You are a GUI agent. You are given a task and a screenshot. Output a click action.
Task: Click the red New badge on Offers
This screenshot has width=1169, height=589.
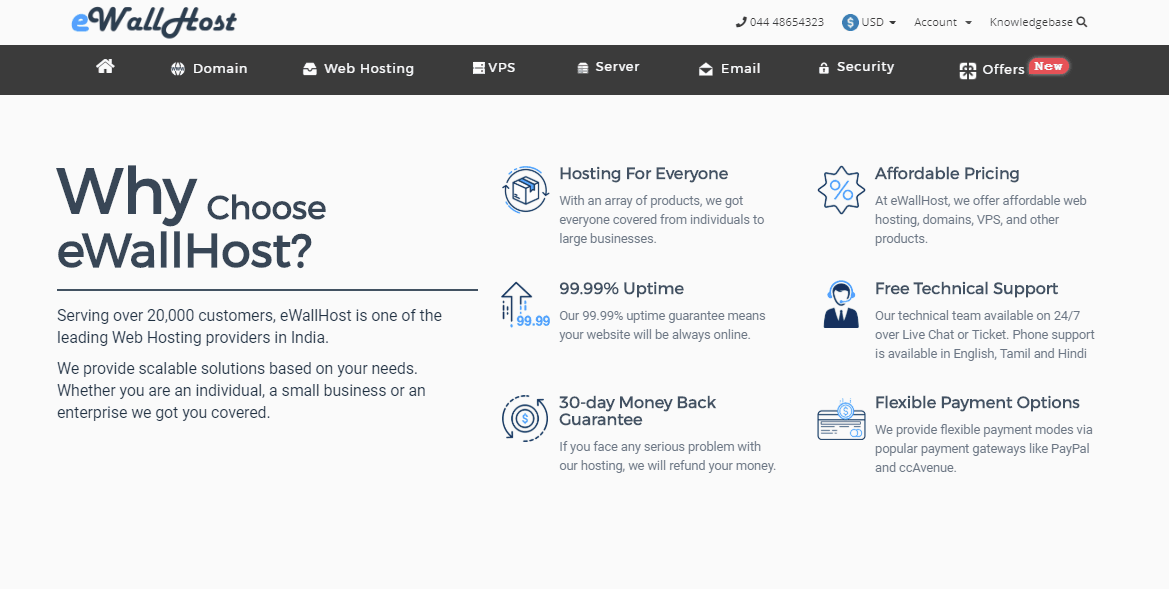pos(1048,66)
